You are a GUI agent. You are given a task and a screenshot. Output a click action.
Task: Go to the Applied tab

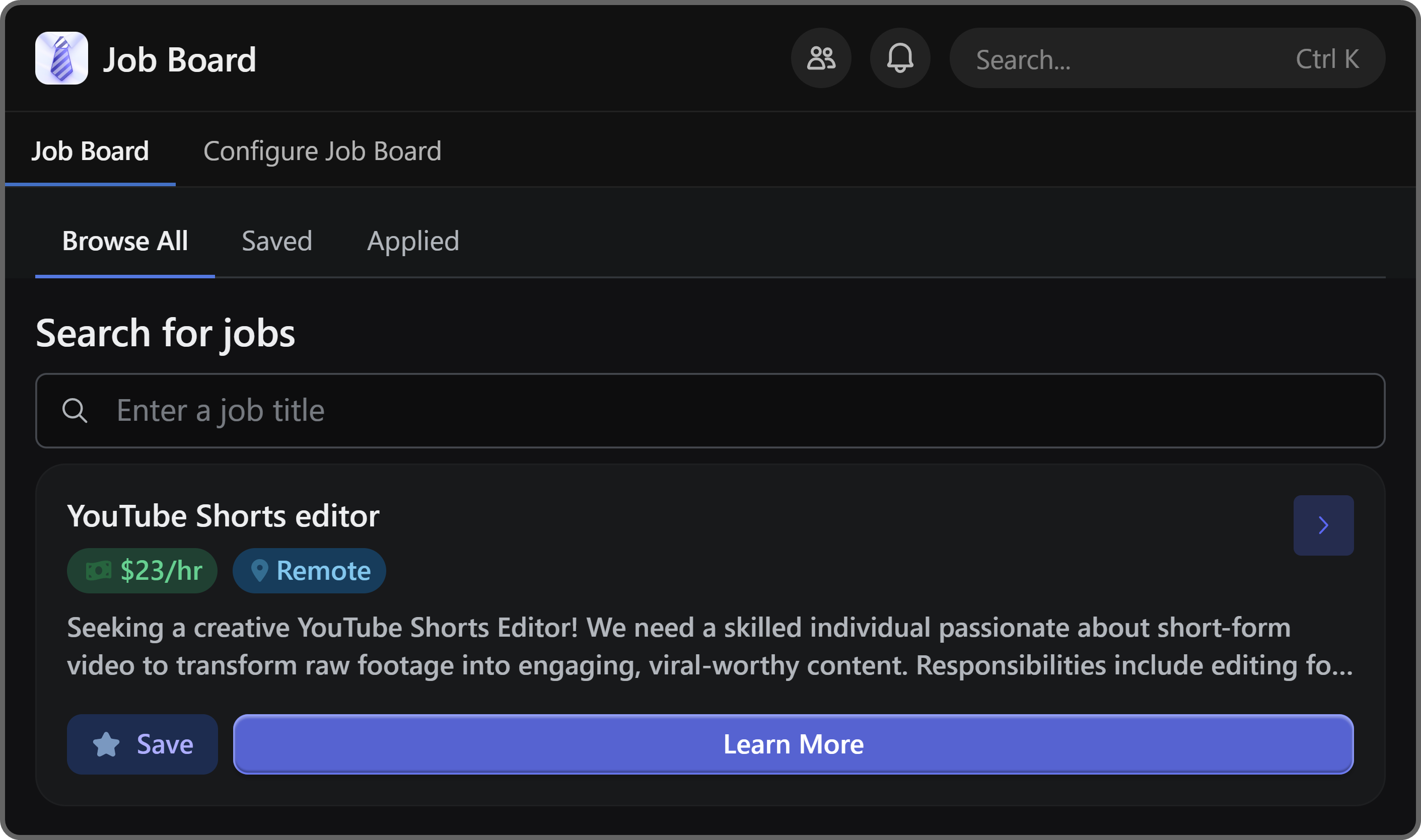(413, 241)
